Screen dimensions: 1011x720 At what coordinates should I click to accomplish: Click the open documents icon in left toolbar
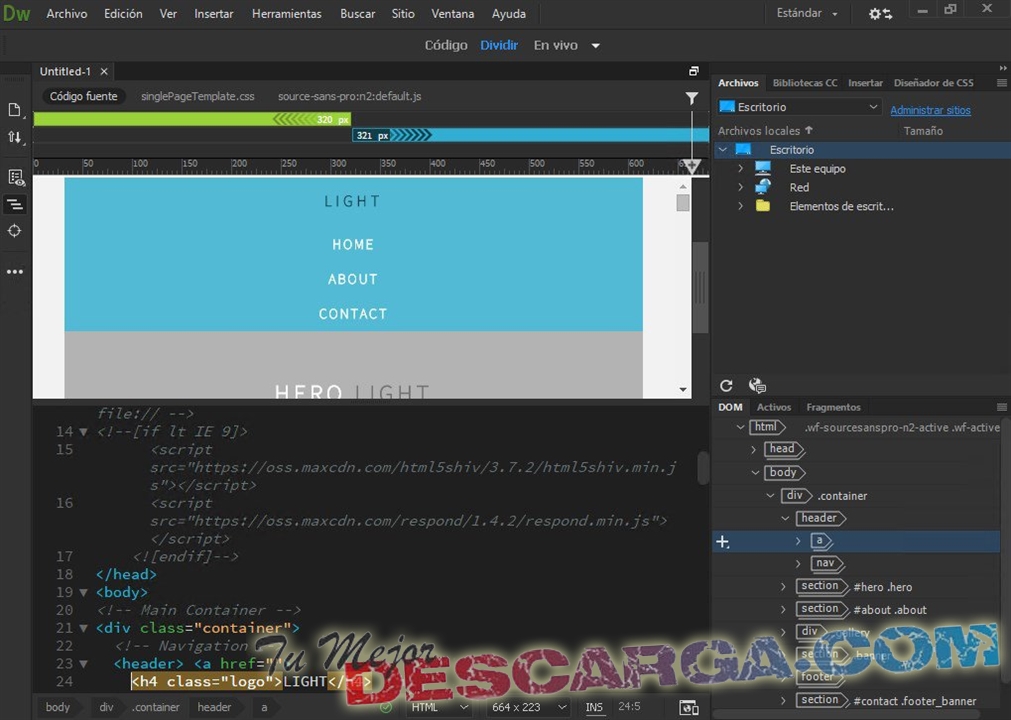14,110
